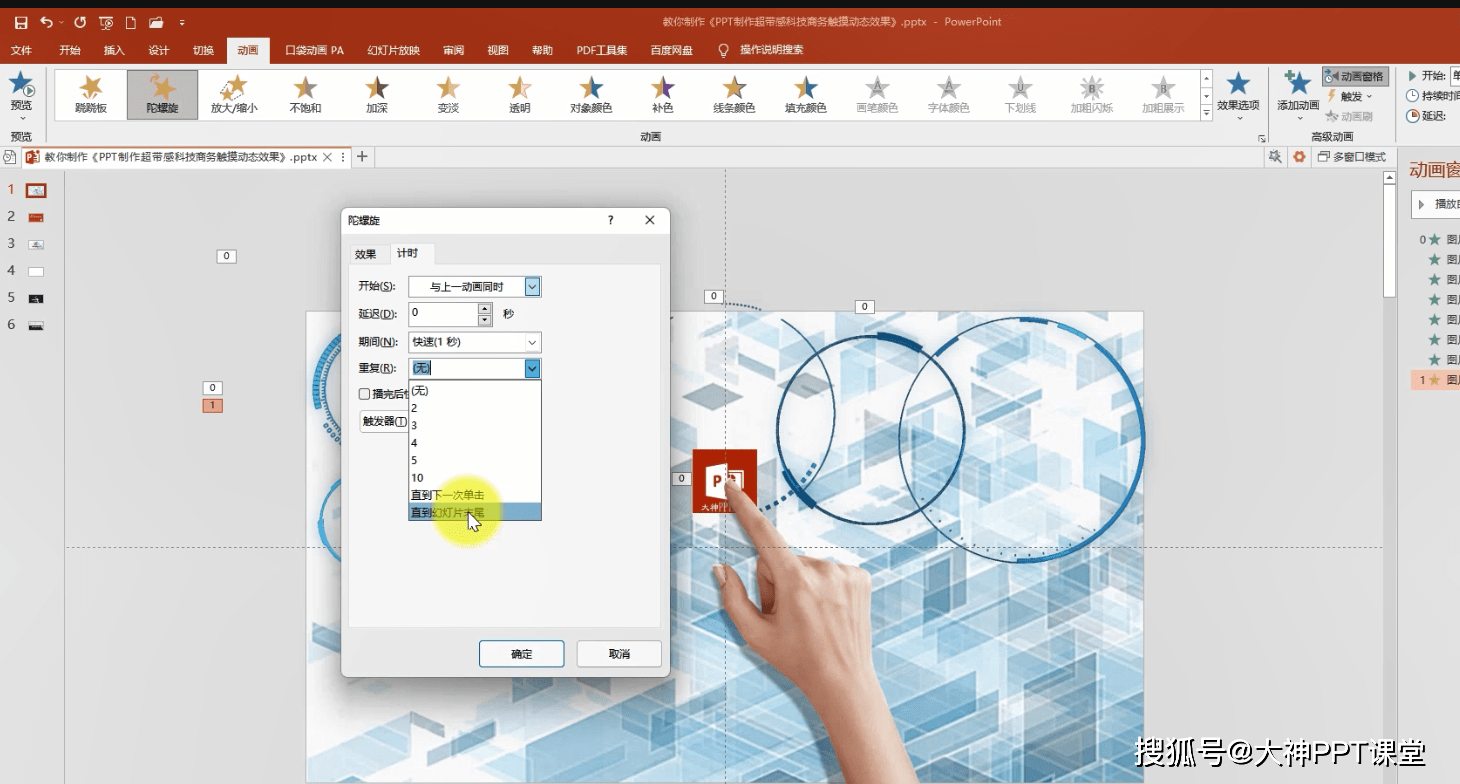Click the 多窗口模式 multi-window button
The width and height of the screenshot is (1460, 784).
1352,157
